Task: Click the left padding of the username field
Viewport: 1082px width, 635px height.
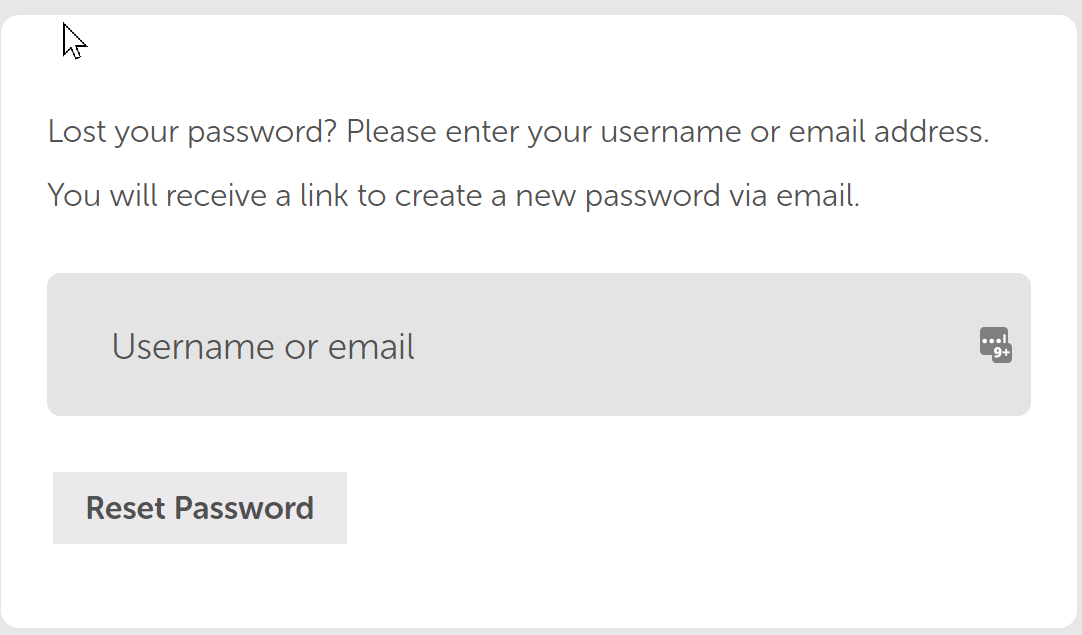Action: [79, 344]
